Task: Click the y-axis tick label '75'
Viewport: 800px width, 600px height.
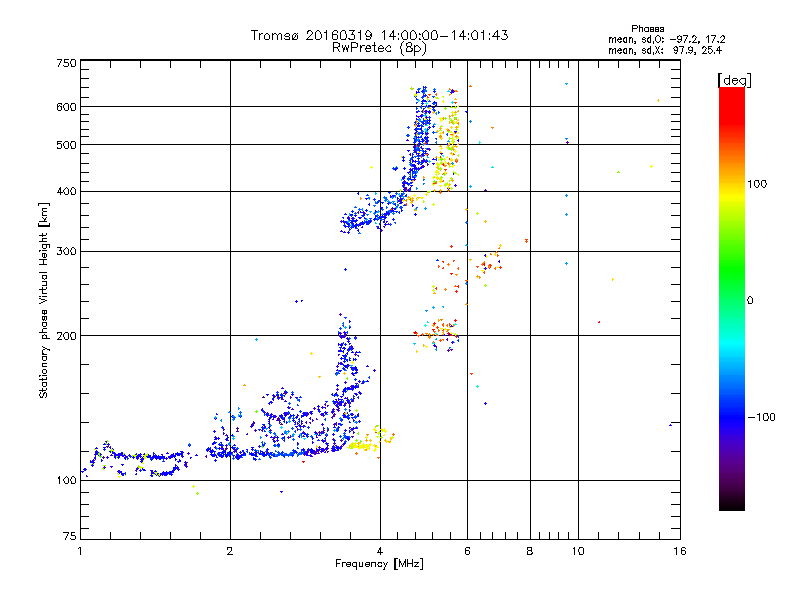Action: [70, 536]
